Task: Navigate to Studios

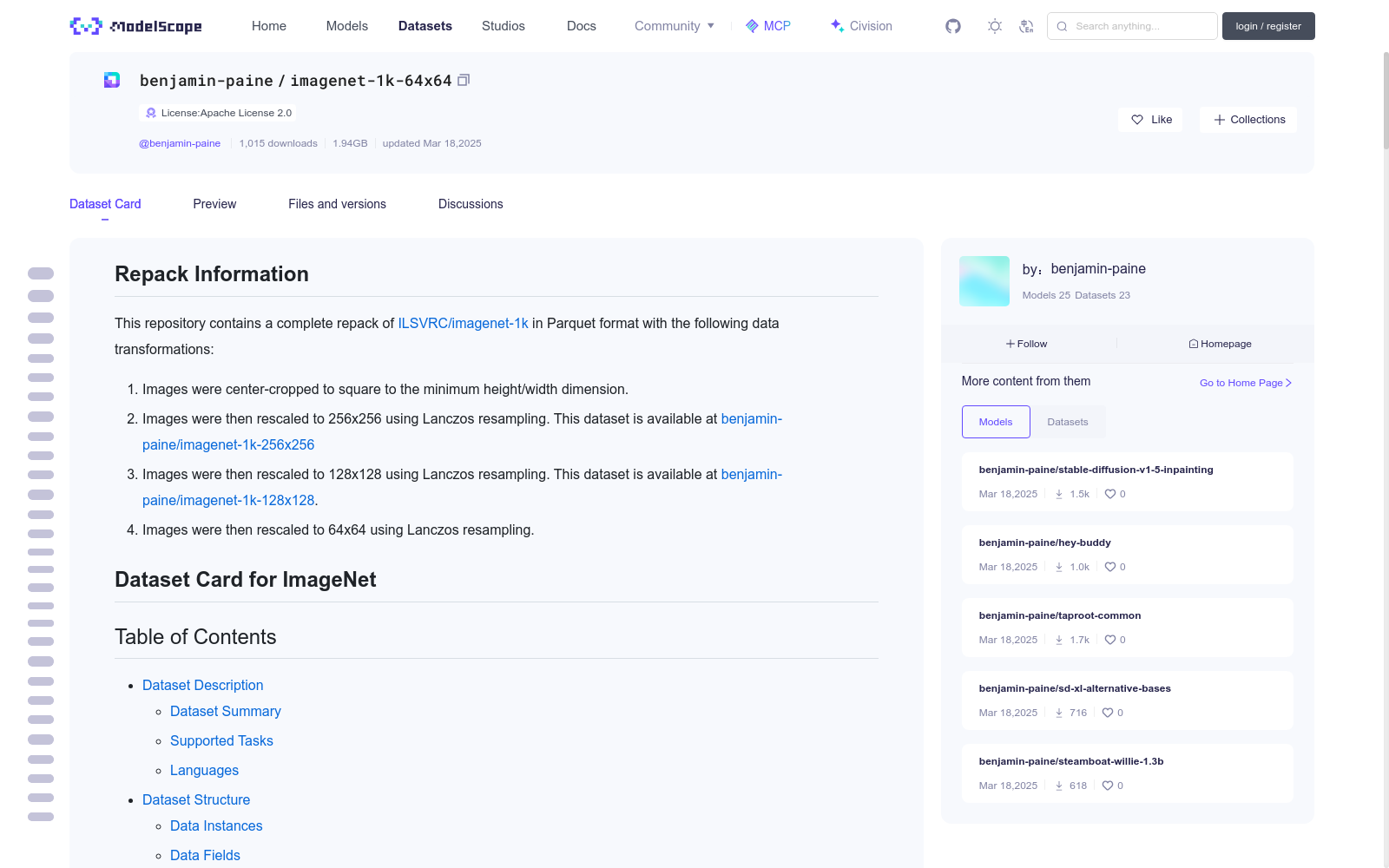Action: tap(504, 26)
